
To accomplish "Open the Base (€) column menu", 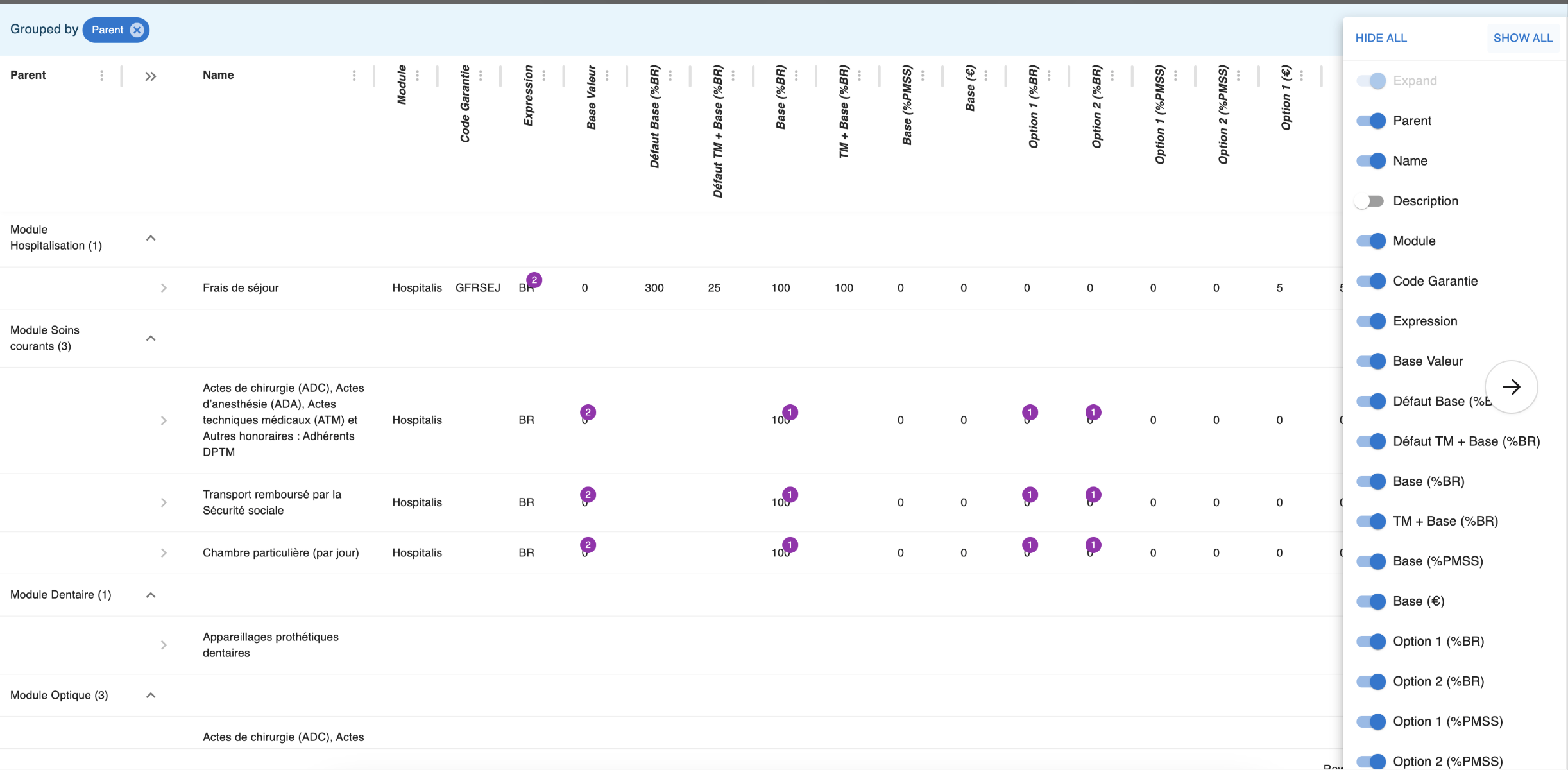I will click(986, 75).
